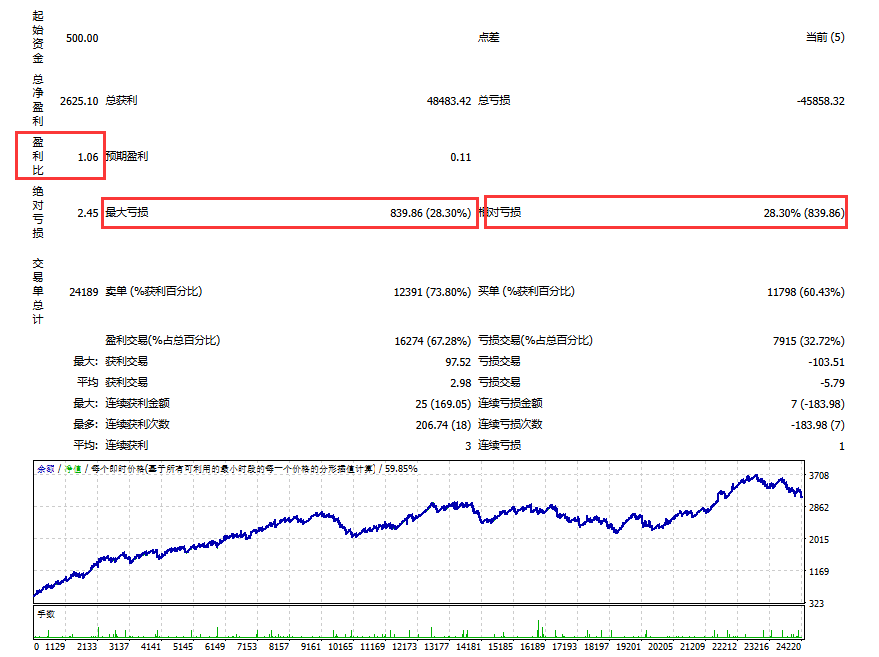Click average loss trade value -5.79

(832, 383)
